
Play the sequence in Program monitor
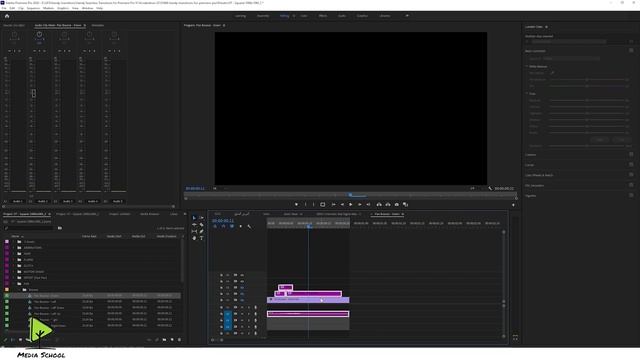pyautogui.click(x=351, y=204)
